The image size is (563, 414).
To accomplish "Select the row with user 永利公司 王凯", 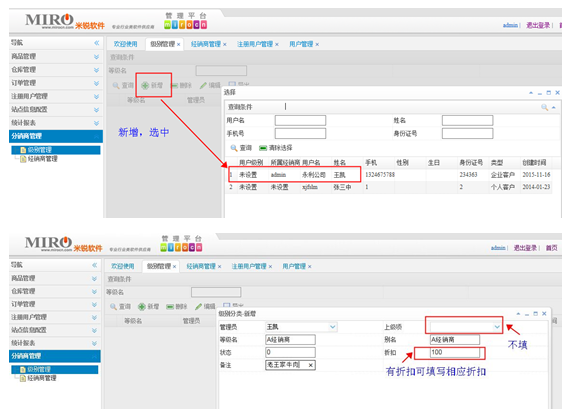I will point(391,175).
